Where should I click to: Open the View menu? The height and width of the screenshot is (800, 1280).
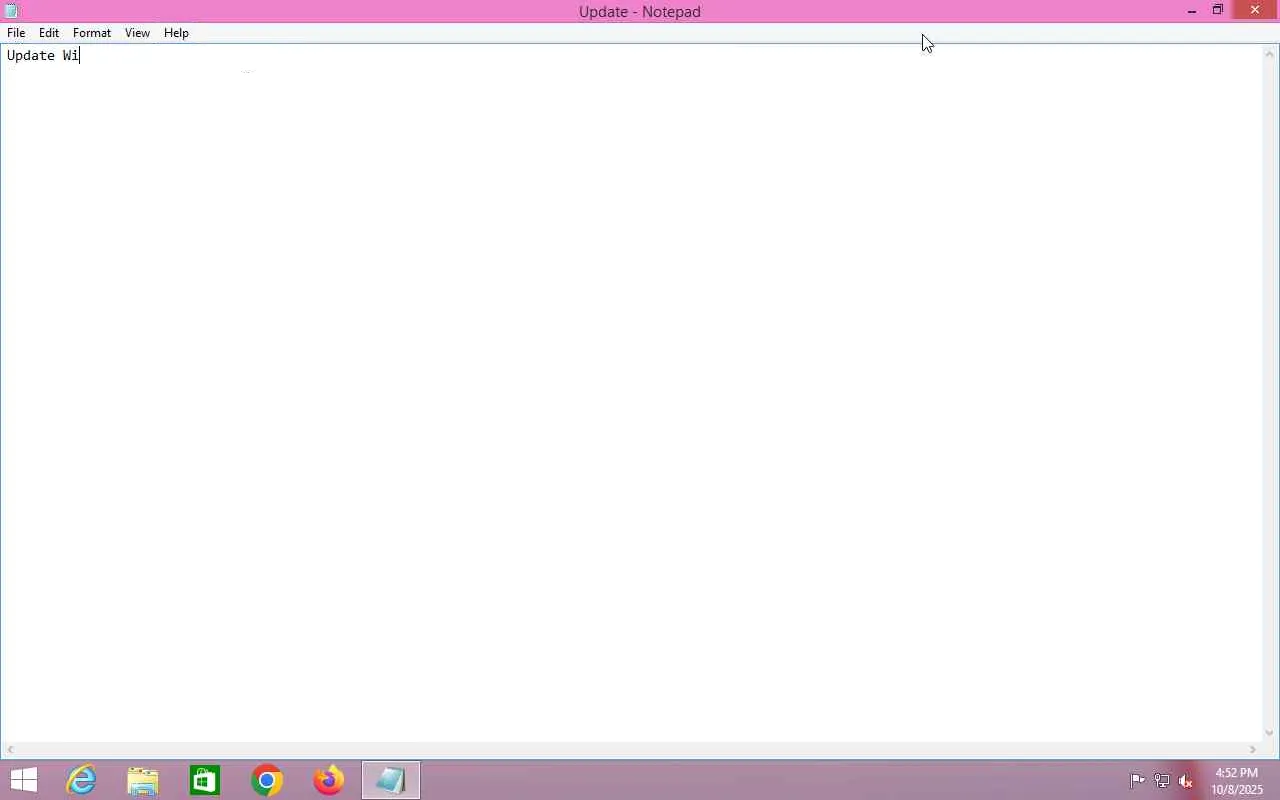(x=137, y=33)
